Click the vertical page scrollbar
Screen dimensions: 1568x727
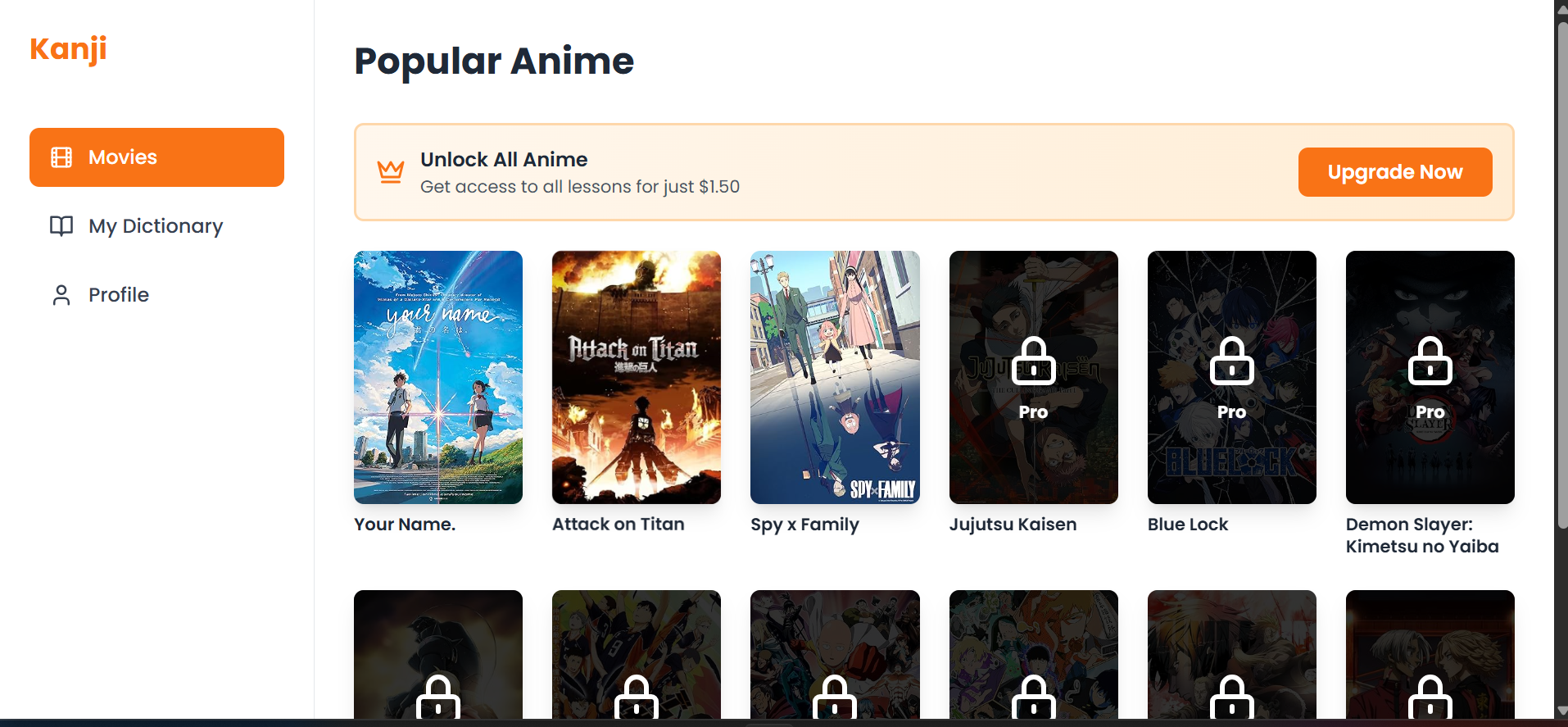tap(1561, 274)
